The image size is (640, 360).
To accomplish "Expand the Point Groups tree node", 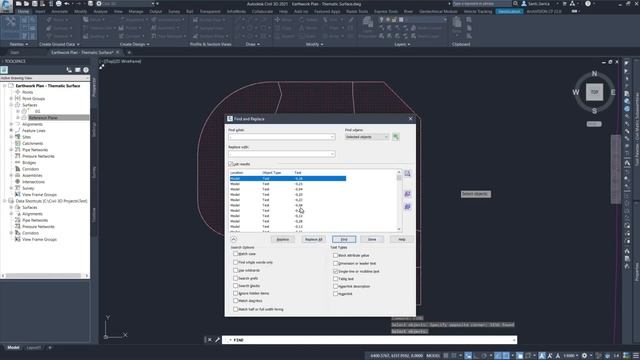I will (11, 99).
